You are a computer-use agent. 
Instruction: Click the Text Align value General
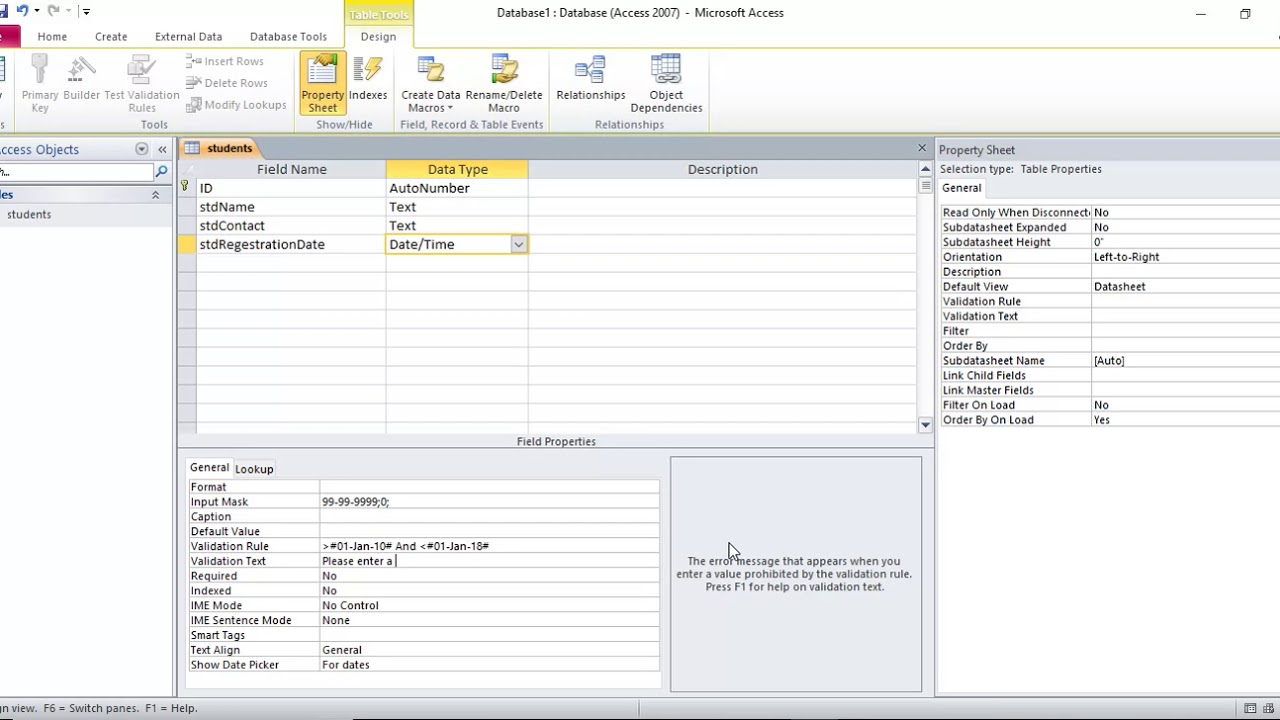(x=489, y=650)
